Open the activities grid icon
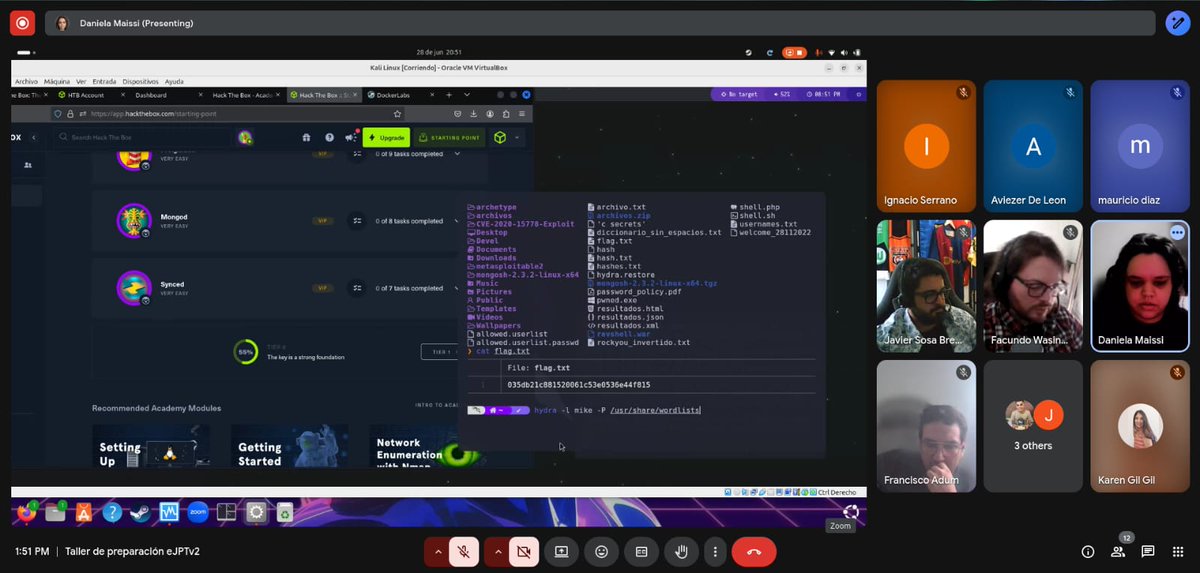 1178,551
